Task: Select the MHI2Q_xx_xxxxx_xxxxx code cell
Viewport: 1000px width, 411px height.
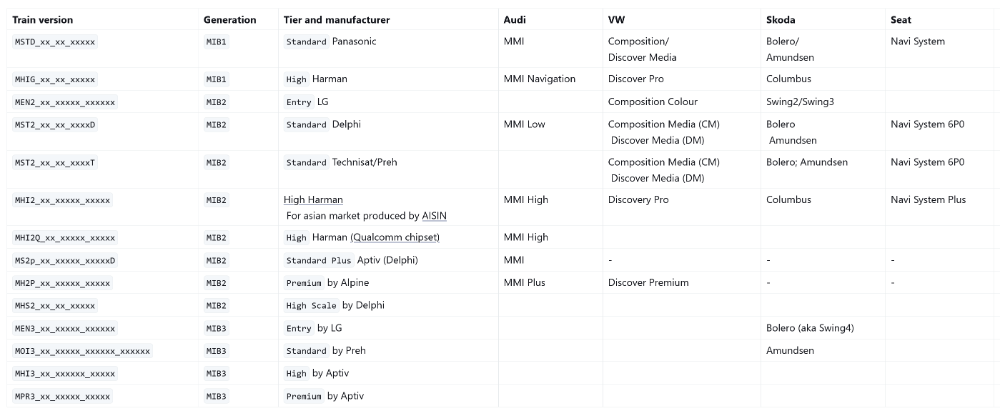Action: coord(65,238)
